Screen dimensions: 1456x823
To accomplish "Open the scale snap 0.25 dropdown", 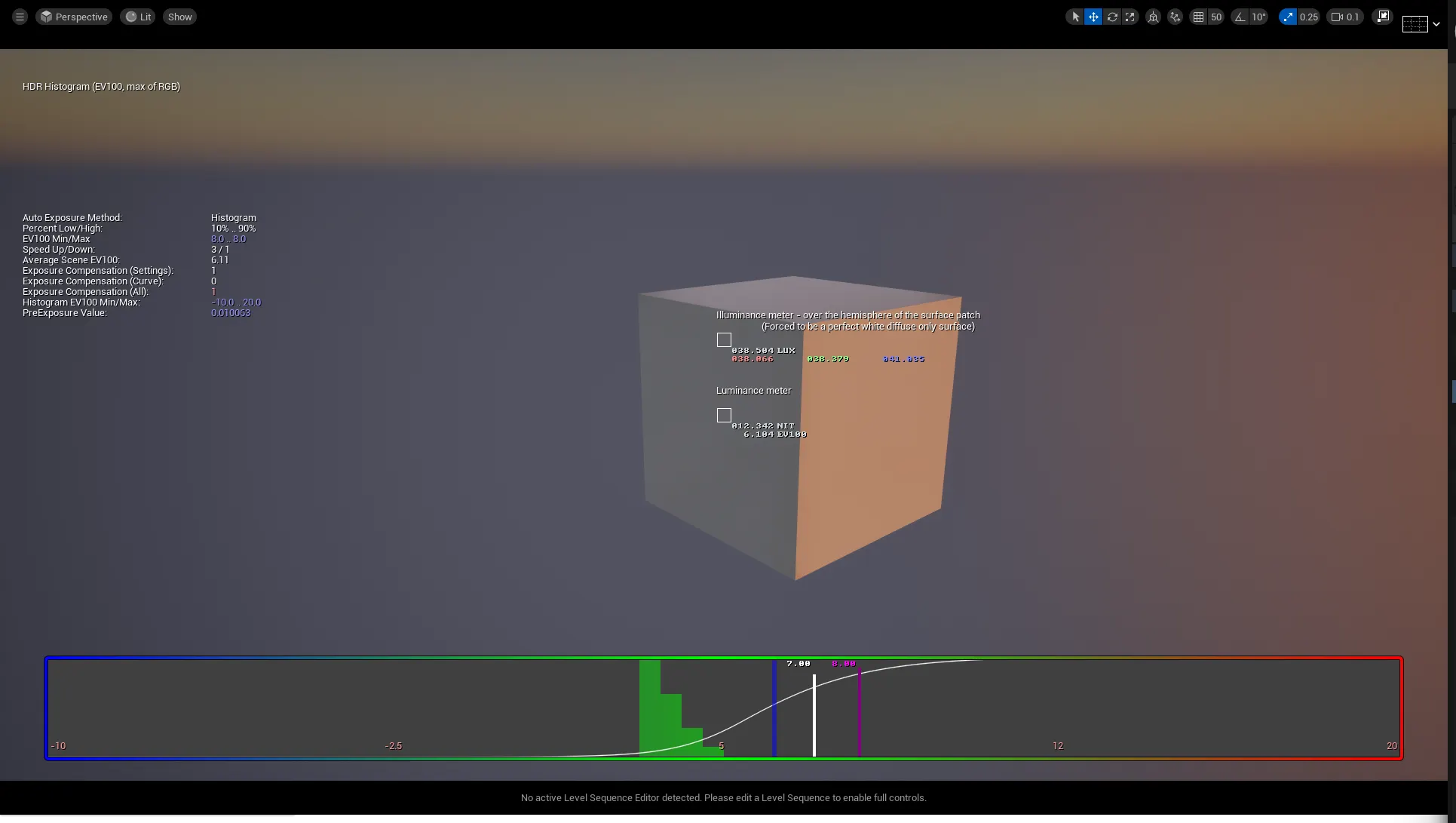I will 1308,17.
